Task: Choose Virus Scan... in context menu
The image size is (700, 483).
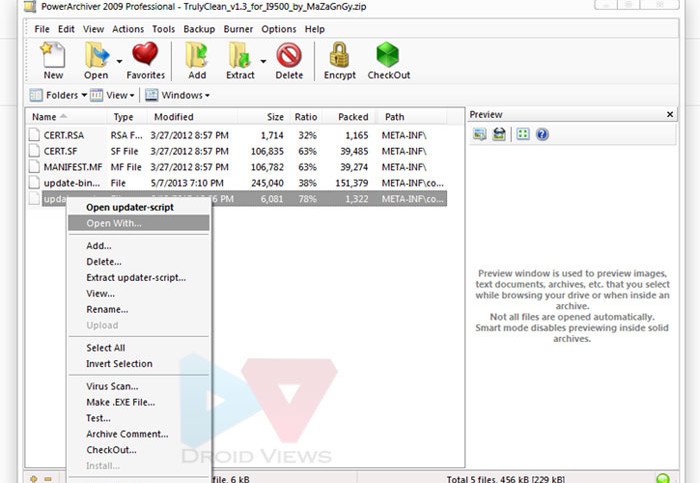Action: pyautogui.click(x=138, y=386)
